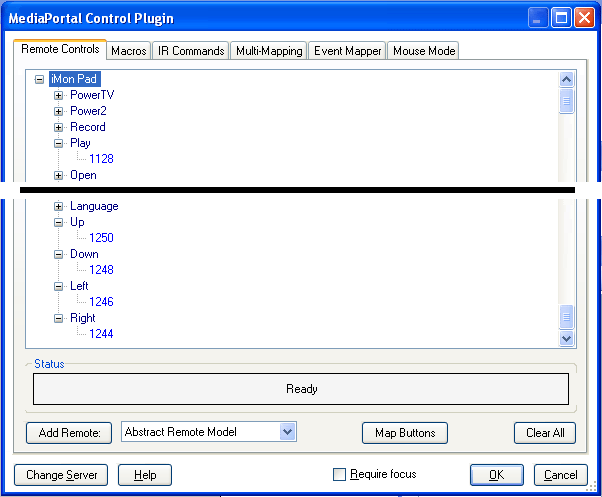
Task: Click the Map Buttons button
Action: click(405, 433)
